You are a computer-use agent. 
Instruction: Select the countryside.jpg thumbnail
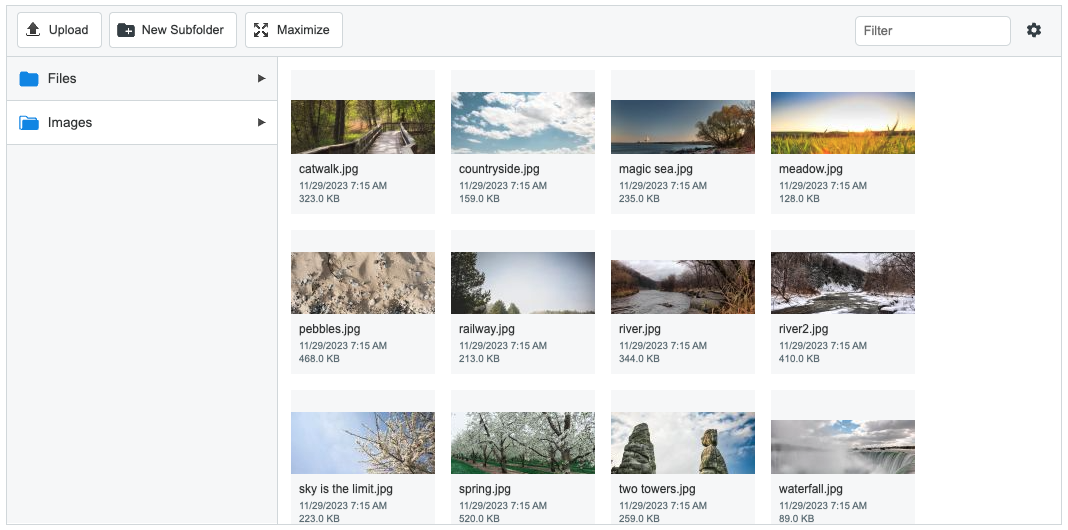[x=523, y=123]
